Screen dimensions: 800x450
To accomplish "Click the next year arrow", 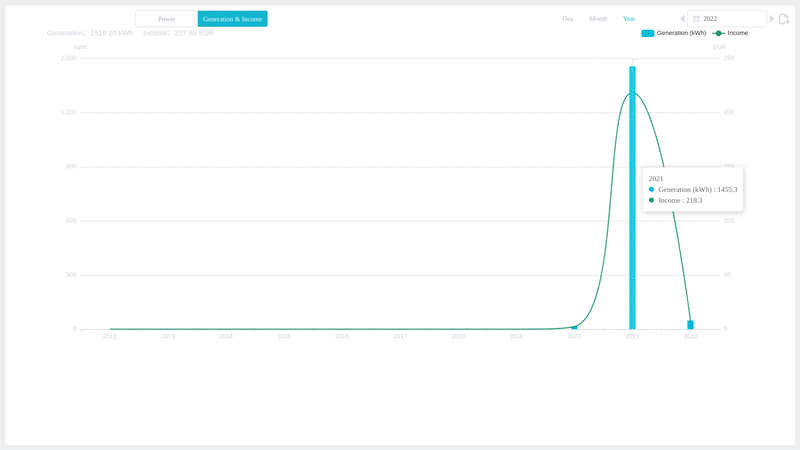I will click(772, 19).
